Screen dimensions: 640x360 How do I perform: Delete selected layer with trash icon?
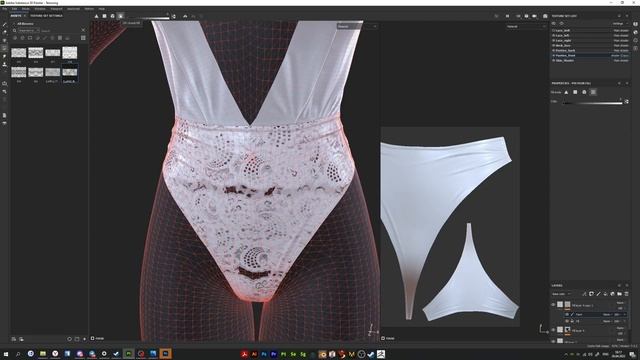coord(627,294)
